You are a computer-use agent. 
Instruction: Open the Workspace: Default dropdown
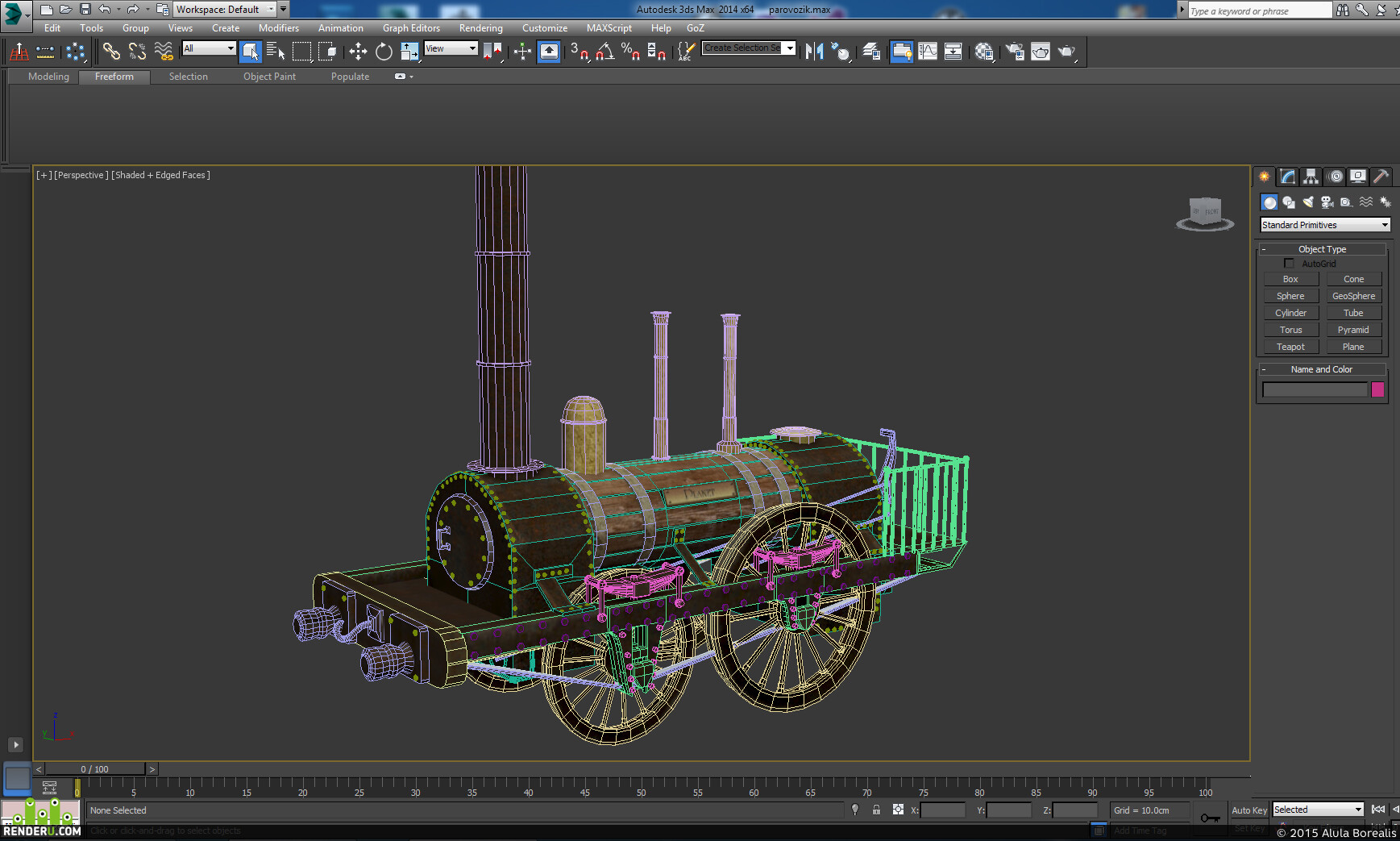click(x=226, y=10)
